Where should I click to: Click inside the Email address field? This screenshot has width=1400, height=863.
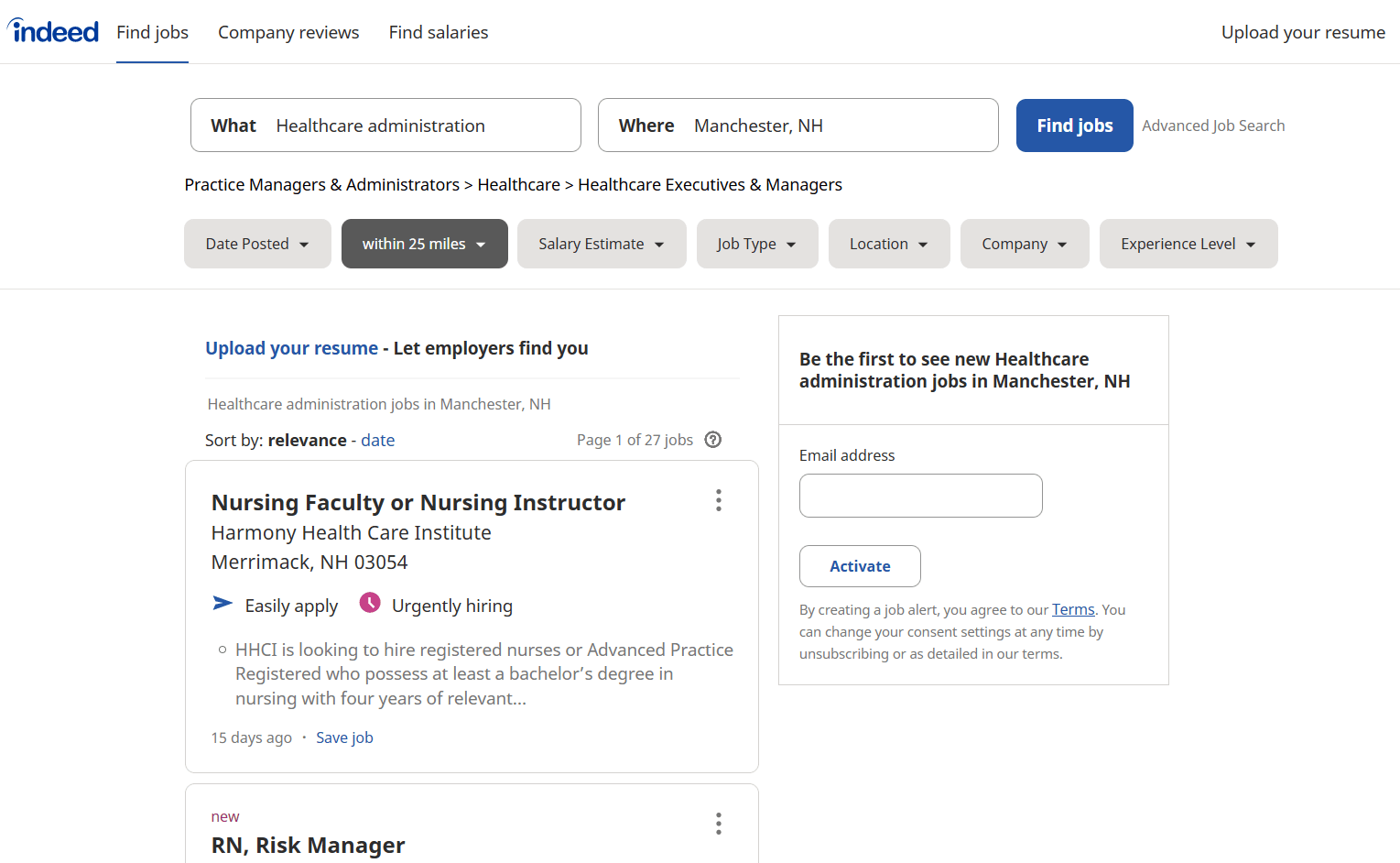coord(920,496)
